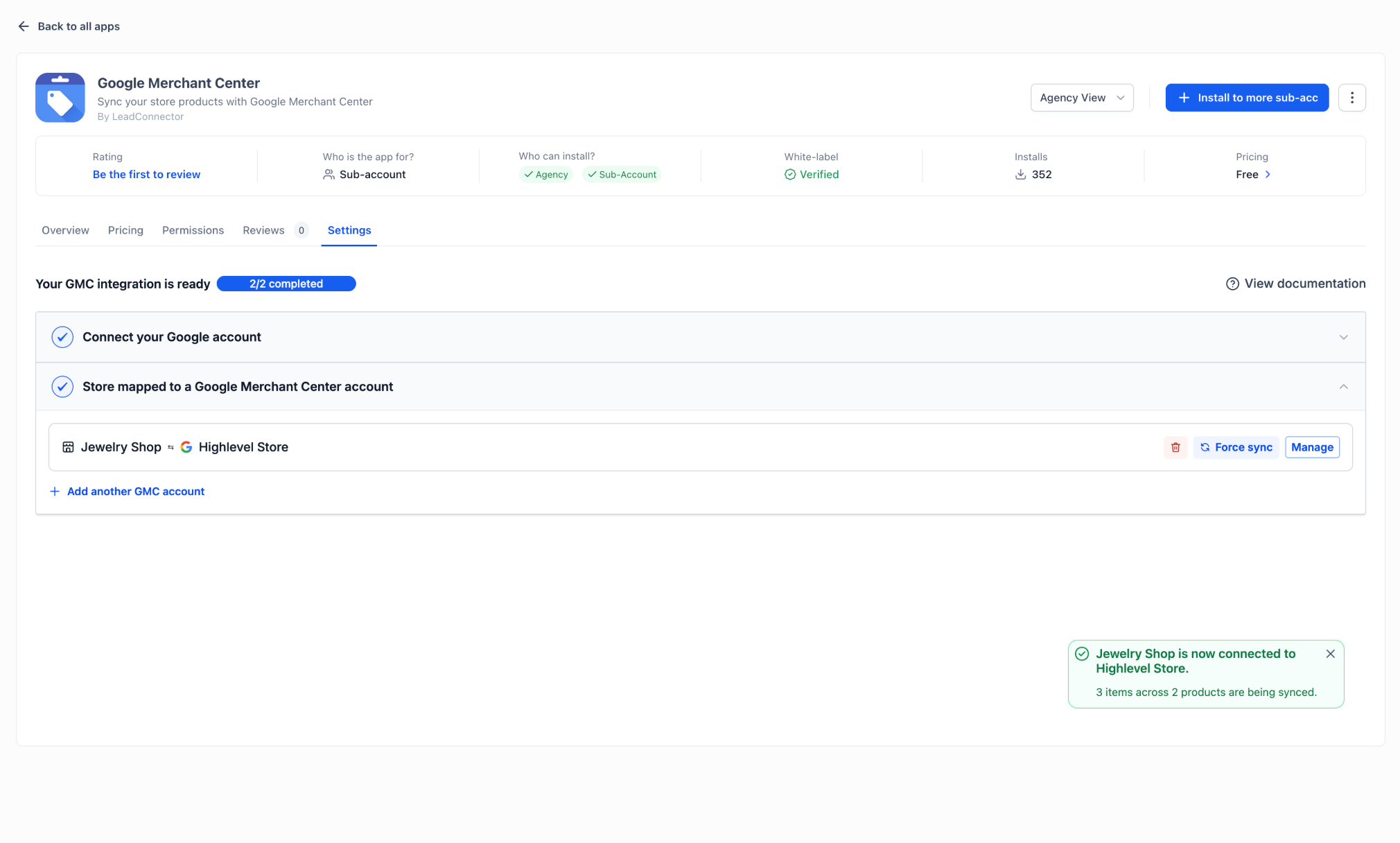Click the red trash delete icon for Jewelry Shop
This screenshot has width=1400, height=843.
(1175, 447)
